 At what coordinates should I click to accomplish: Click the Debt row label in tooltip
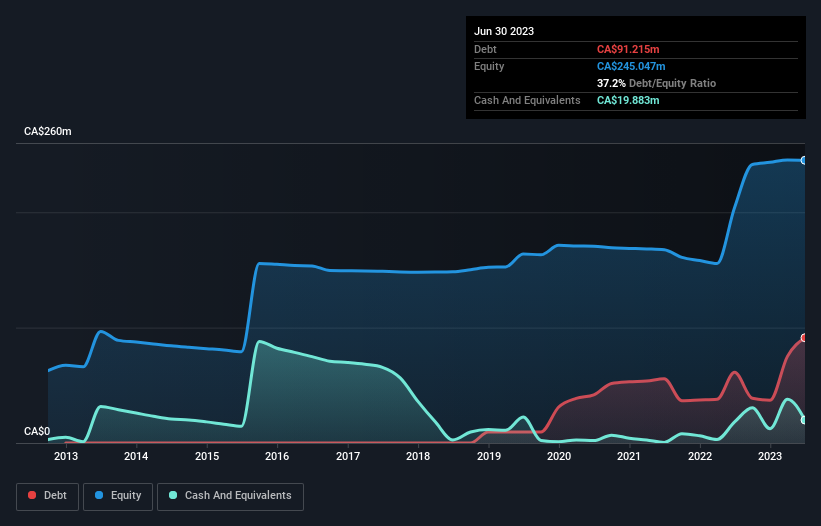[x=485, y=49]
